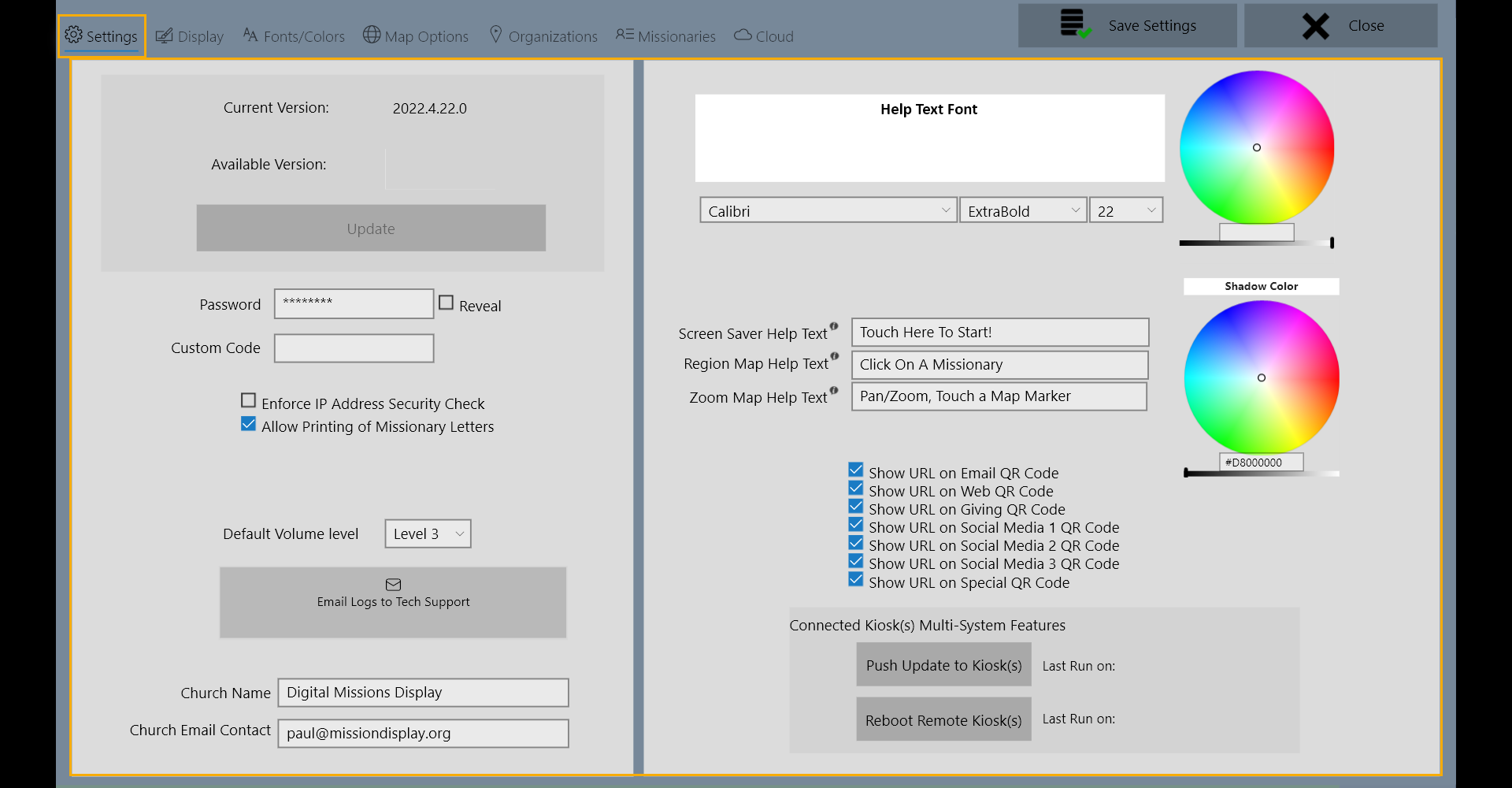This screenshot has height=788, width=1512.
Task: Enable Enforce IP Address Security Check
Action: point(248,400)
